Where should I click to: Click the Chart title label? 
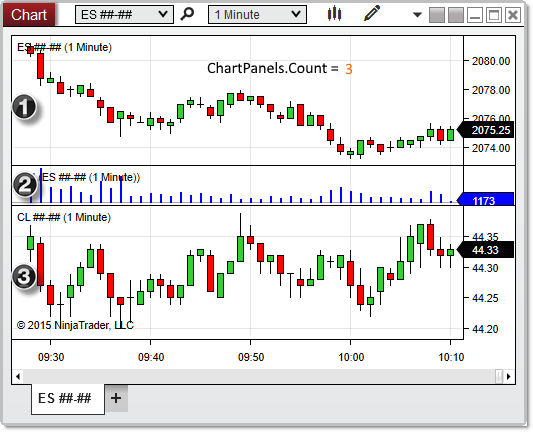[29, 15]
